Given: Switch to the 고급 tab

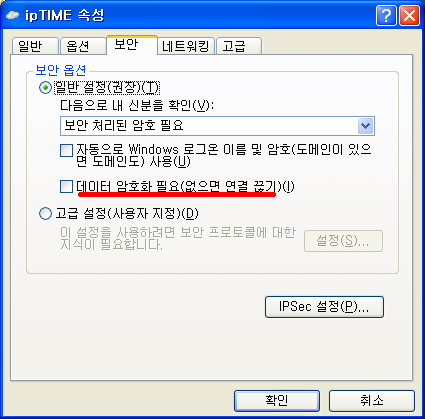Looking at the screenshot, I should coord(239,46).
